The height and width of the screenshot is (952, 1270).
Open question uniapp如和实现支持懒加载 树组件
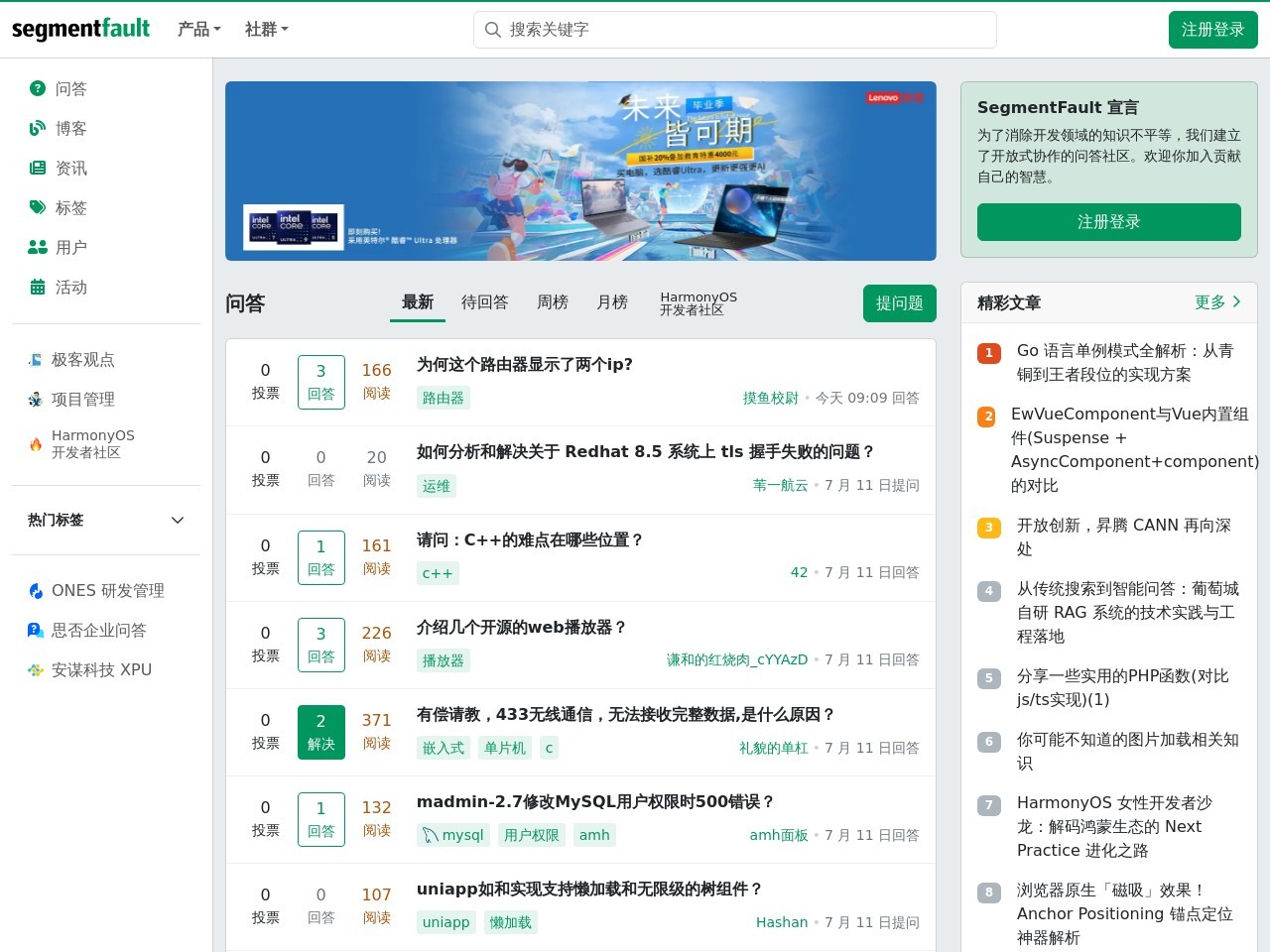pyautogui.click(x=590, y=889)
